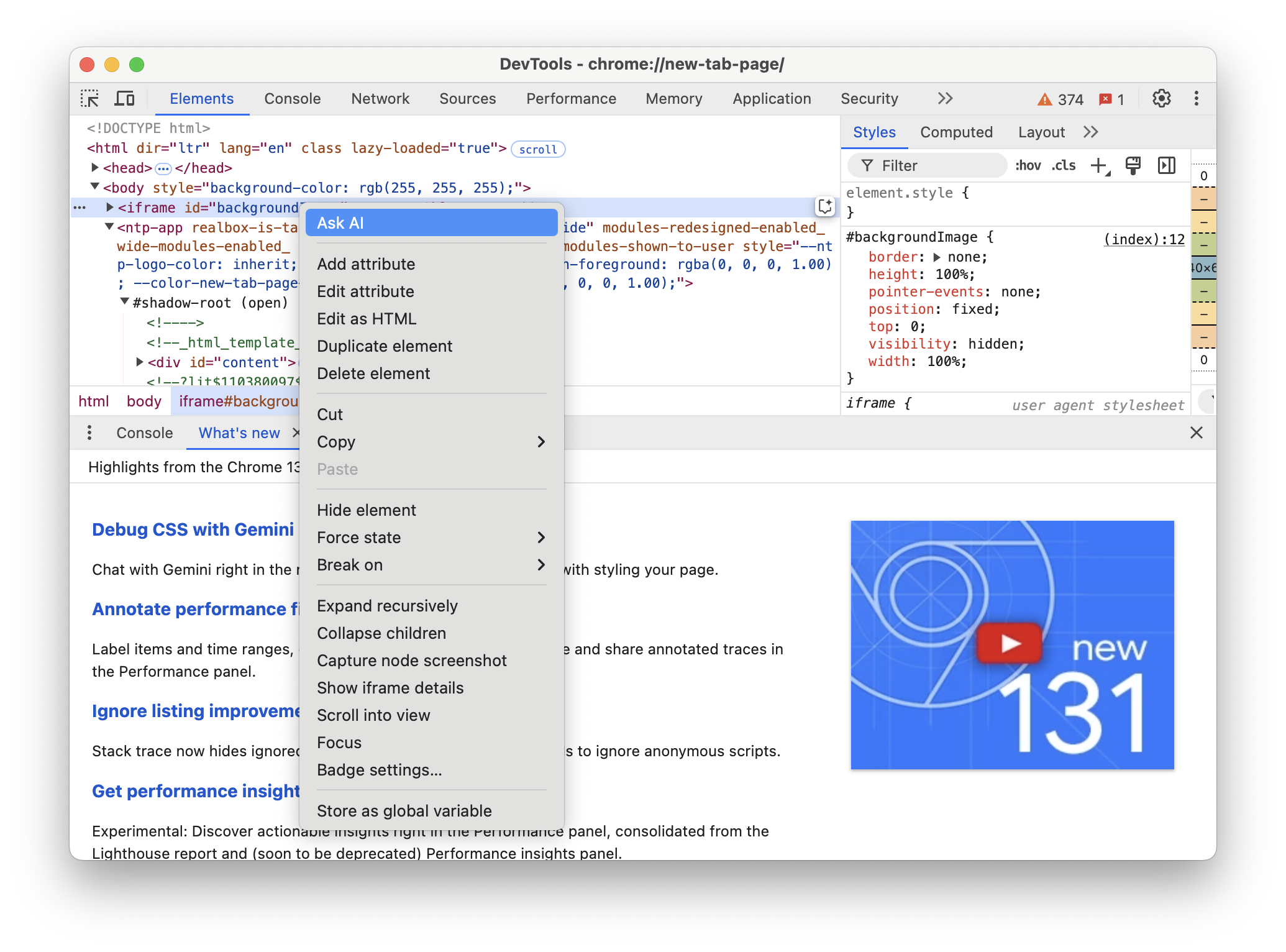Expand the iframe backgroundImage node

110,208
